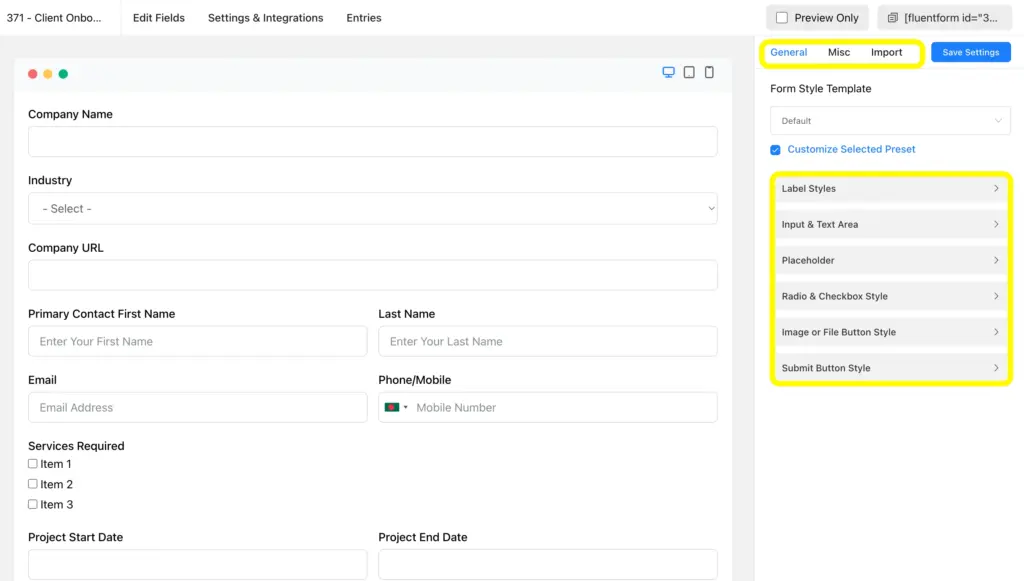The width and height of the screenshot is (1024, 581).
Task: Open the phone country flag selector
Action: 396,407
